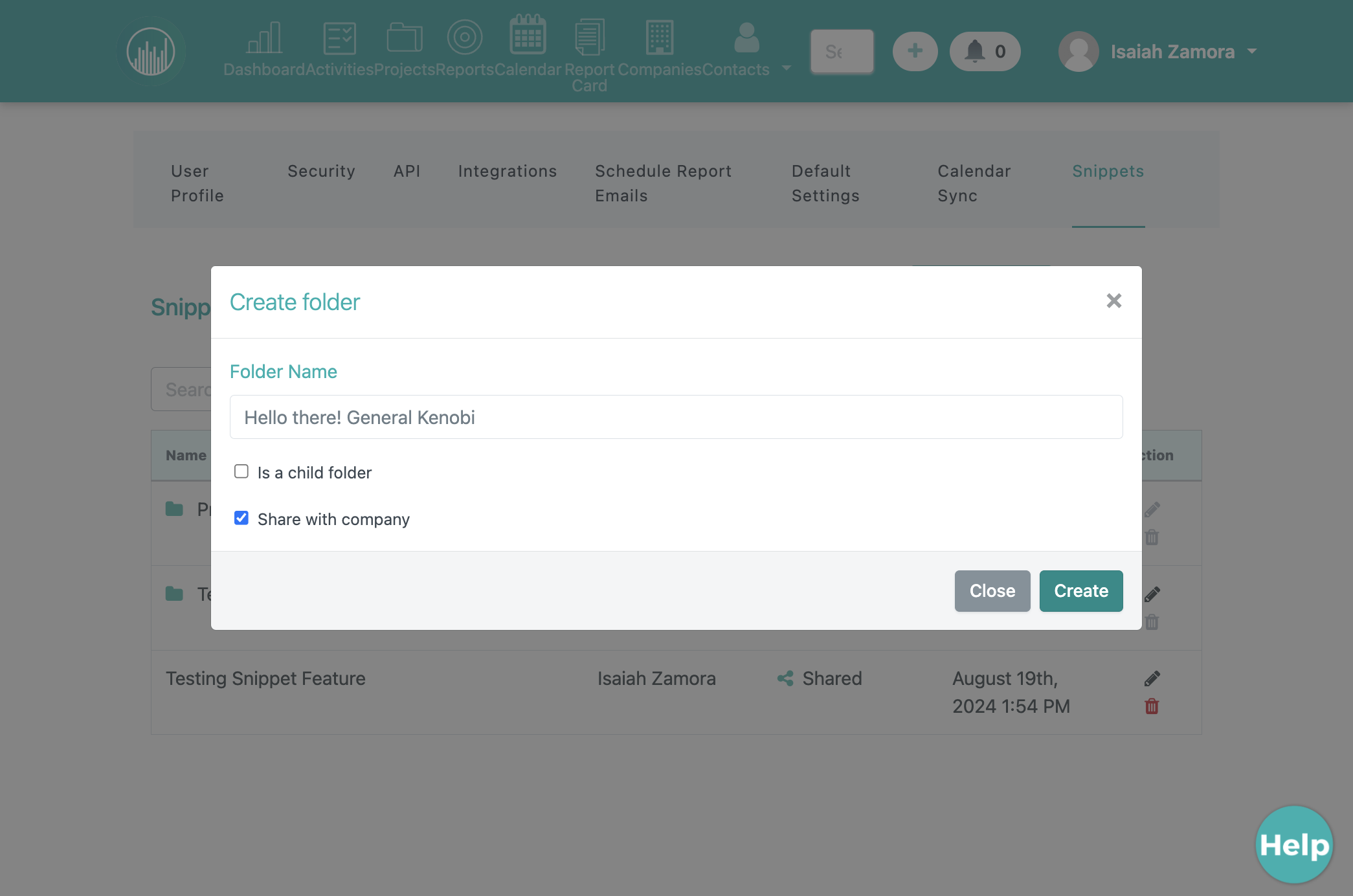Click the top bar search box
This screenshot has width=1353, height=896.
[x=842, y=51]
